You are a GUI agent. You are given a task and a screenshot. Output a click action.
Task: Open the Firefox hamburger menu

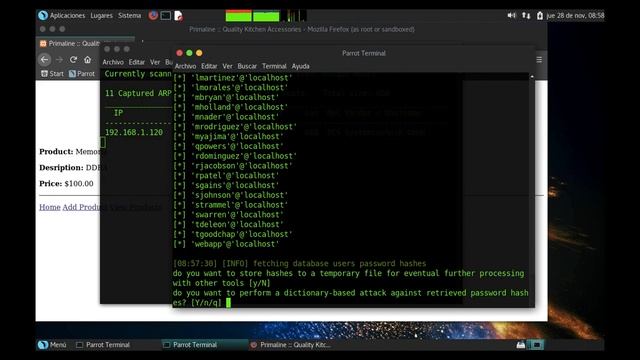click(539, 60)
